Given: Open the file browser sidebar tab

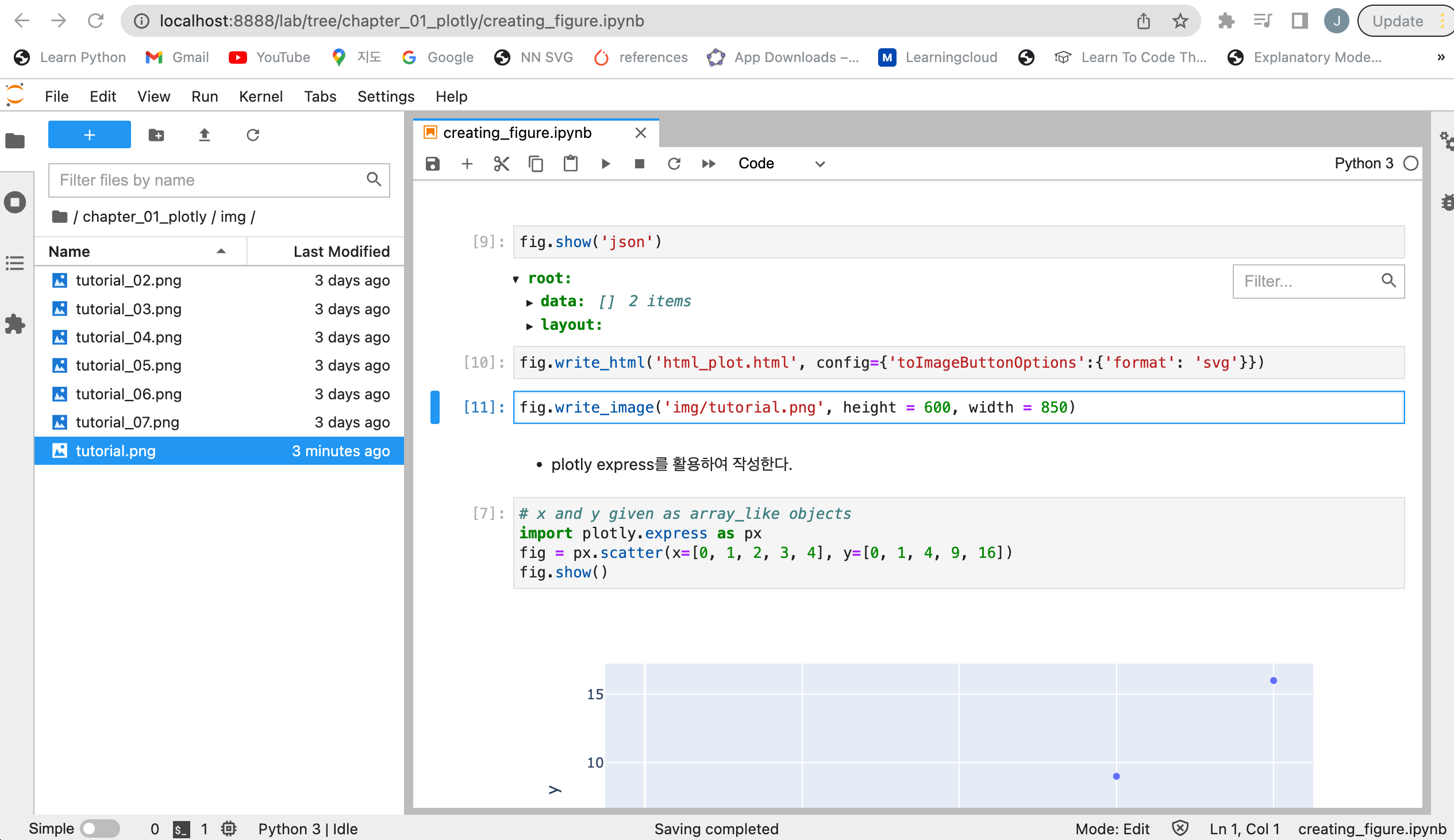Looking at the screenshot, I should [16, 140].
